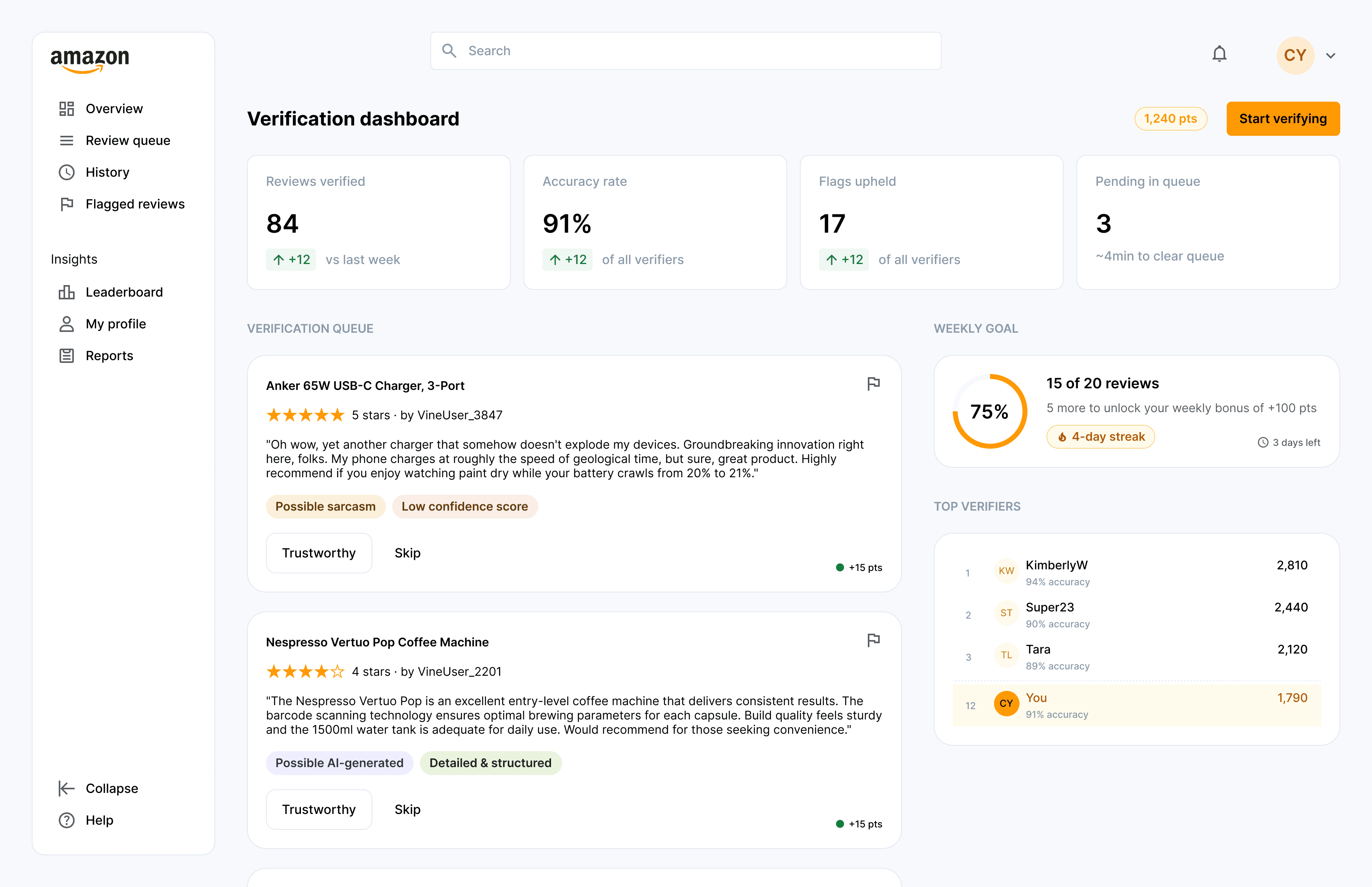Click the search magnifier icon
1372x887 pixels.
tap(449, 51)
